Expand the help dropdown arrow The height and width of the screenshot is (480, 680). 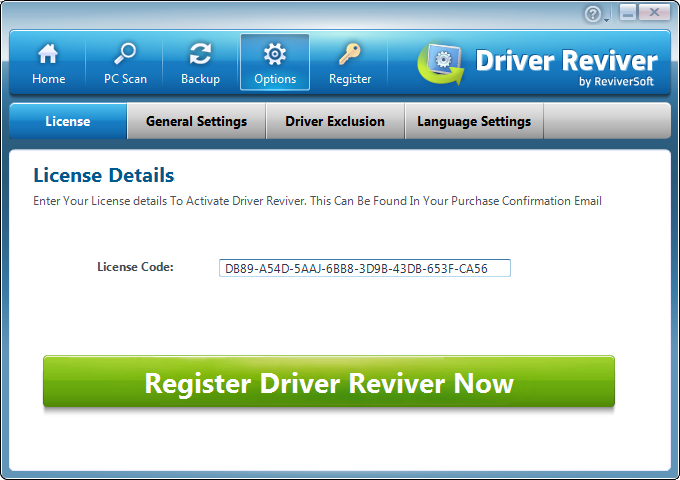pyautogui.click(x=606, y=19)
